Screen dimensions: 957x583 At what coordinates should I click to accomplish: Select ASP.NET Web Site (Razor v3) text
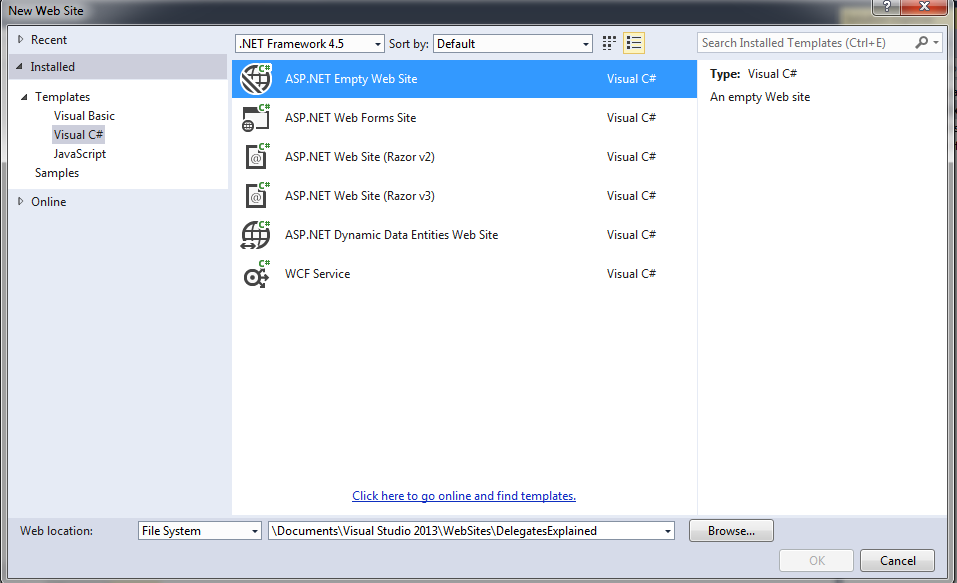[359, 196]
